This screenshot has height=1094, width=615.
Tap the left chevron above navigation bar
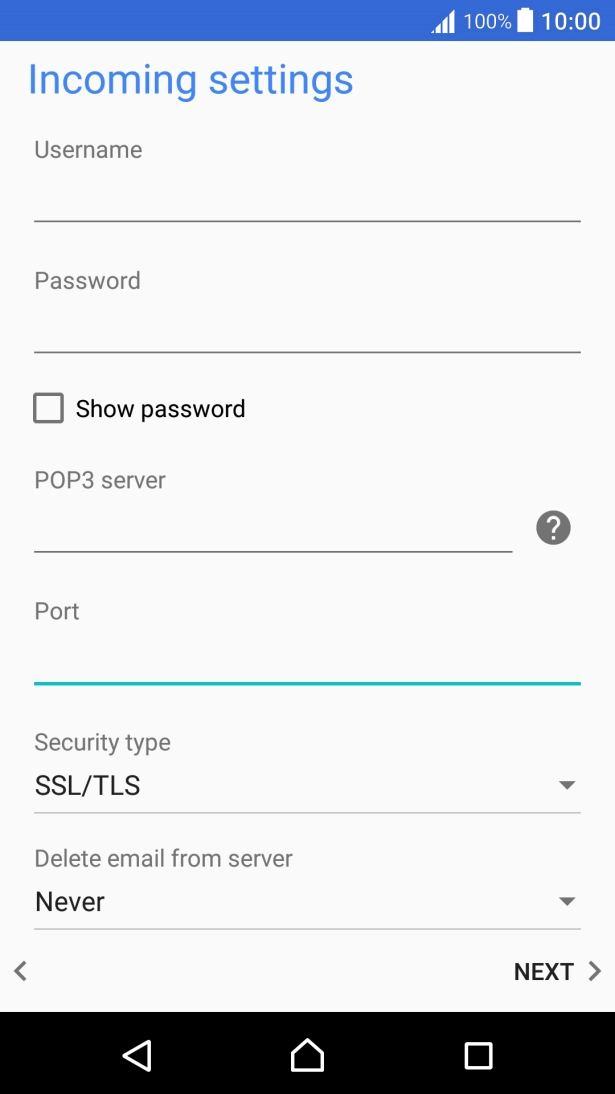21,970
